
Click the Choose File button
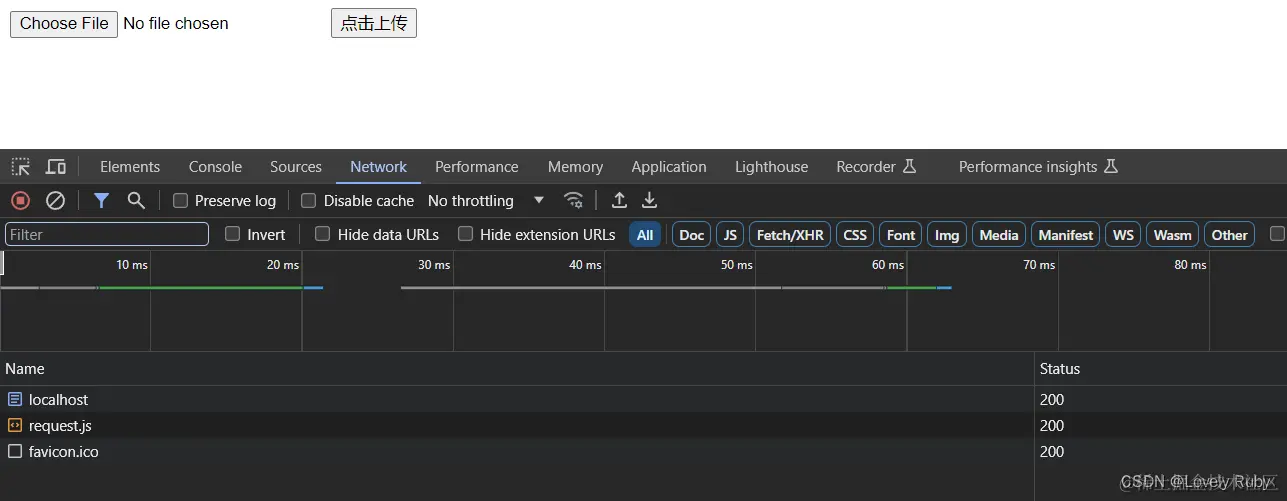[x=64, y=24]
